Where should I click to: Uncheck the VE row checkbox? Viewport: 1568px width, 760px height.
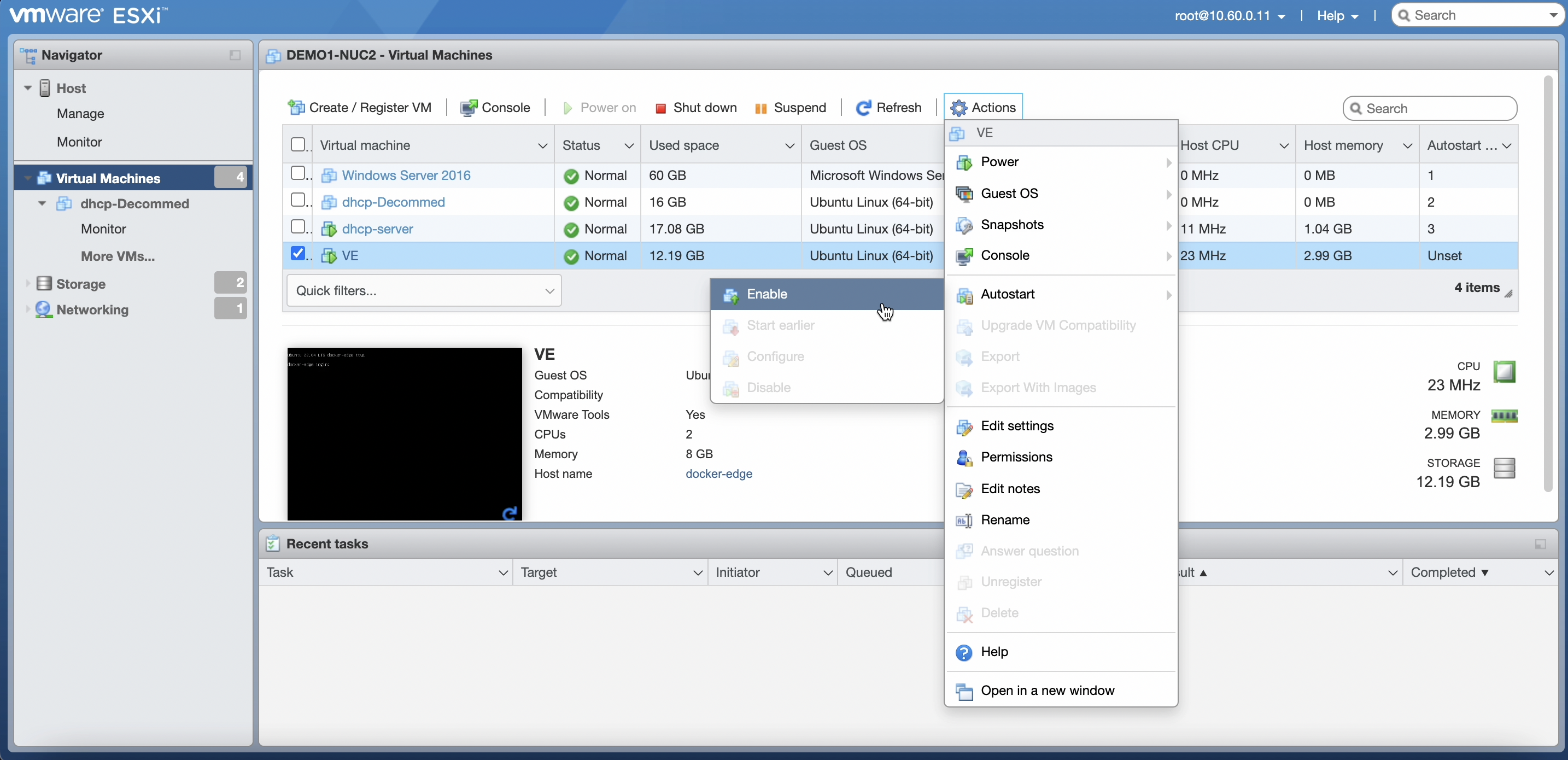pyautogui.click(x=297, y=253)
